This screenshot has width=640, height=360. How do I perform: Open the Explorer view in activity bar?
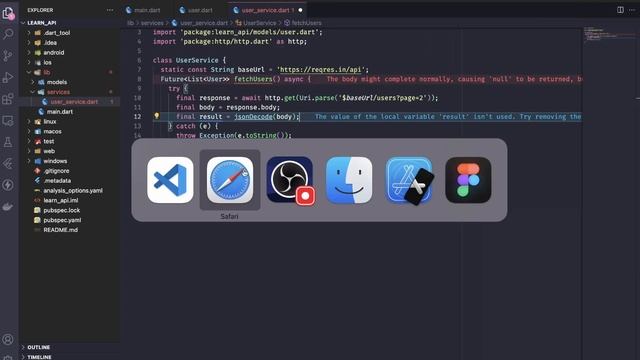click(8, 13)
